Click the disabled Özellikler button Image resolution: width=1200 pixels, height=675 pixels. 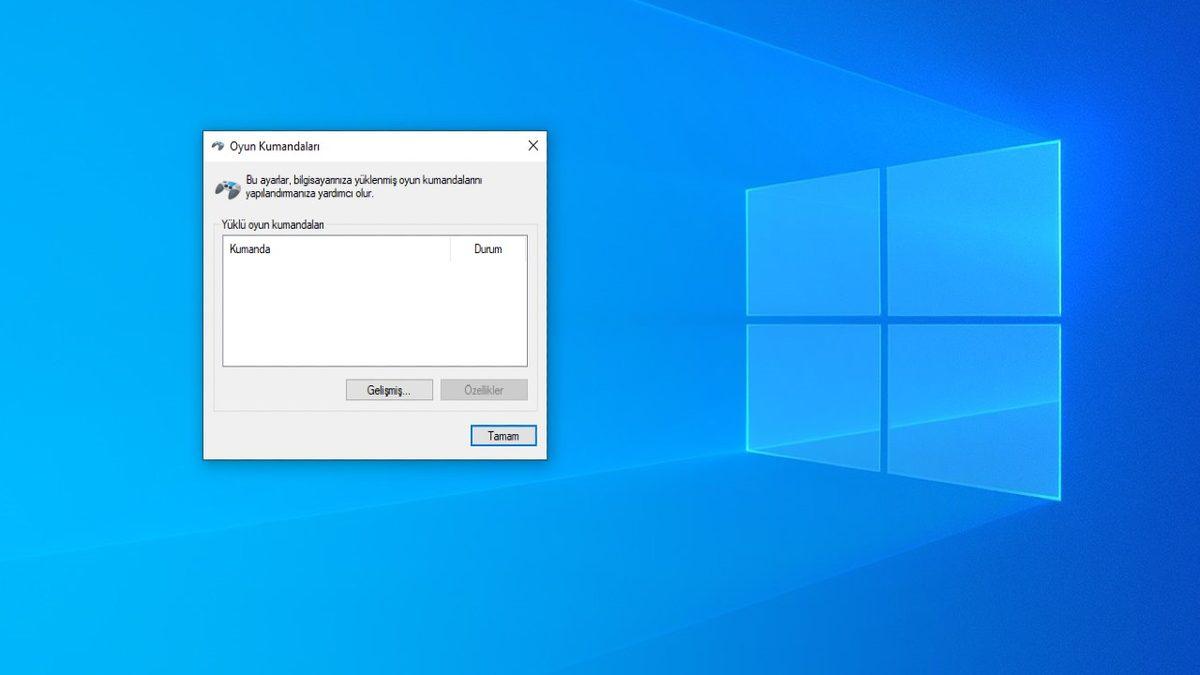[484, 389]
